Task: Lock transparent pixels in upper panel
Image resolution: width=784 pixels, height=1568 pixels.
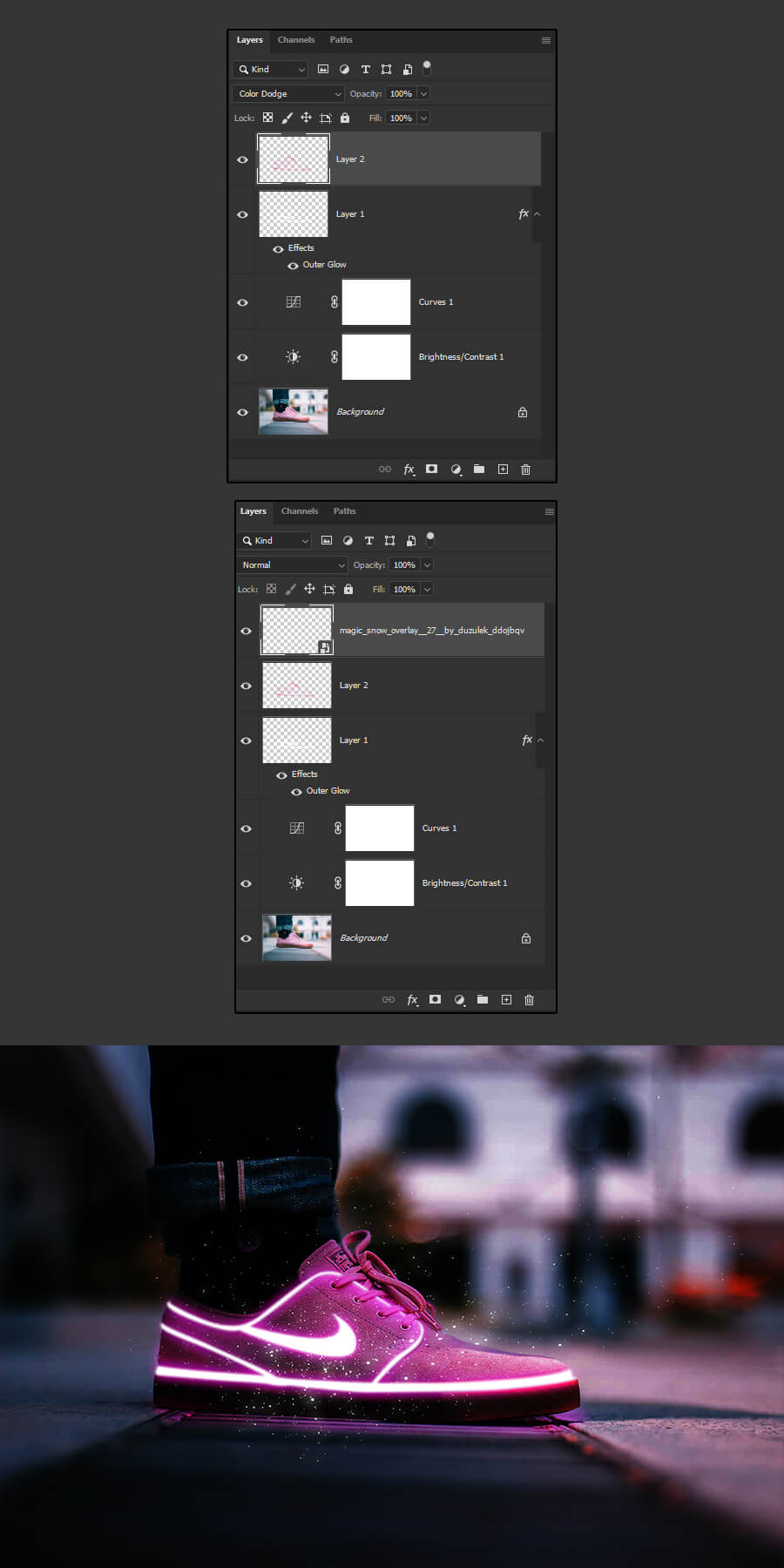Action: [x=267, y=118]
